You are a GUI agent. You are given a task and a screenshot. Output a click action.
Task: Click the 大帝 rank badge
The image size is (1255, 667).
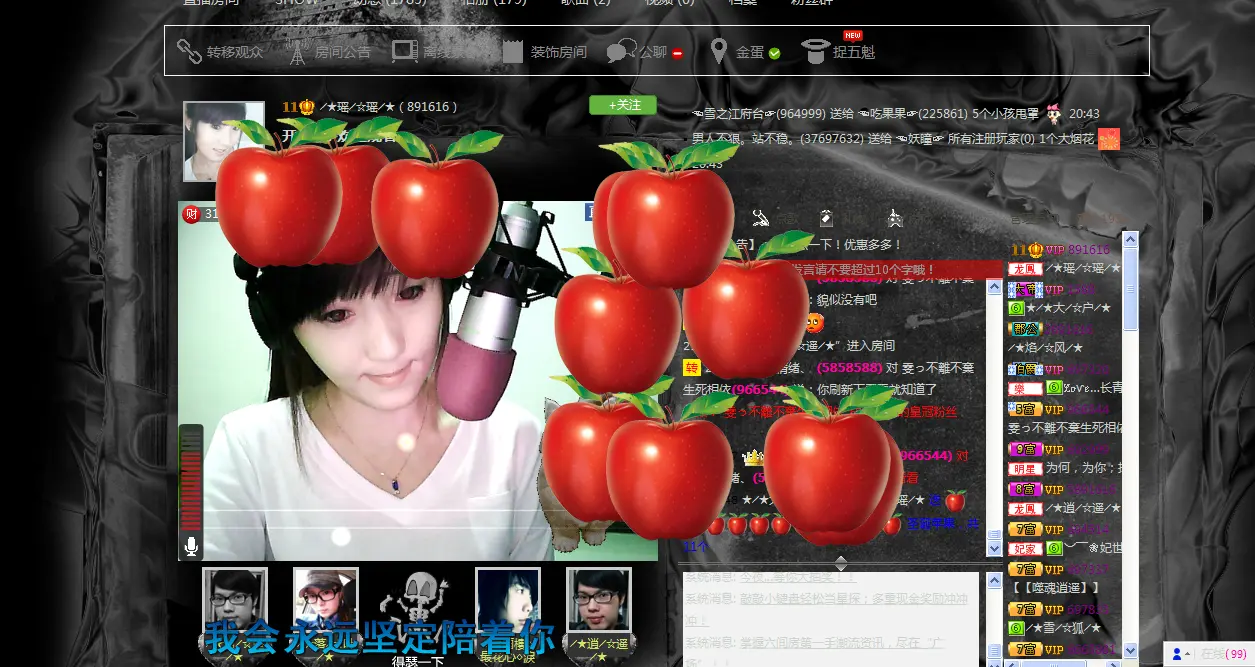point(1025,289)
